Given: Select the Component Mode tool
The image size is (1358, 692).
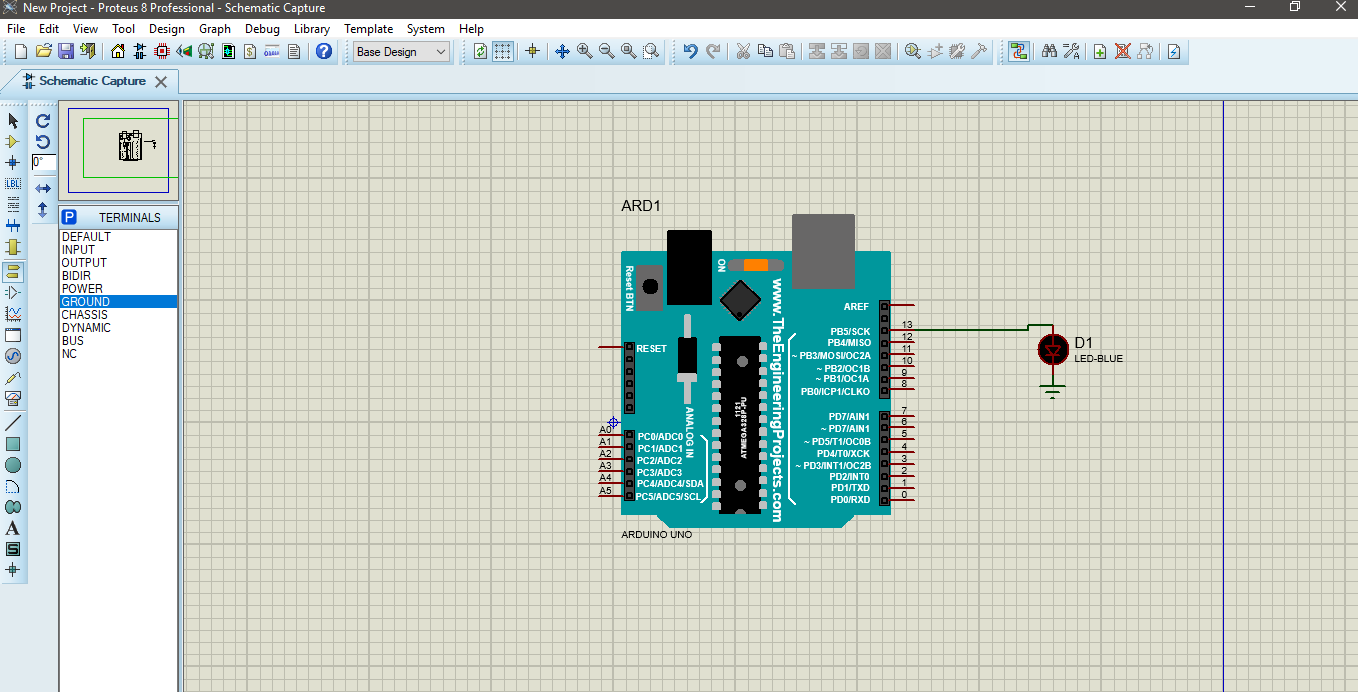Looking at the screenshot, I should (x=13, y=141).
